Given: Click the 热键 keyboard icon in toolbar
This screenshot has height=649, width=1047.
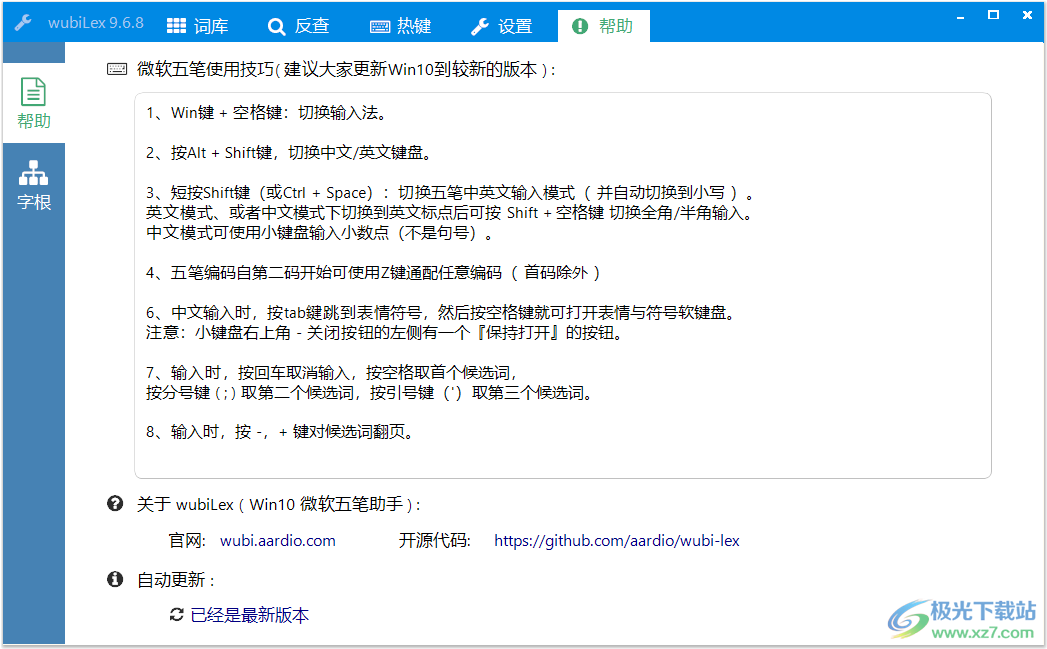Looking at the screenshot, I should [382, 26].
